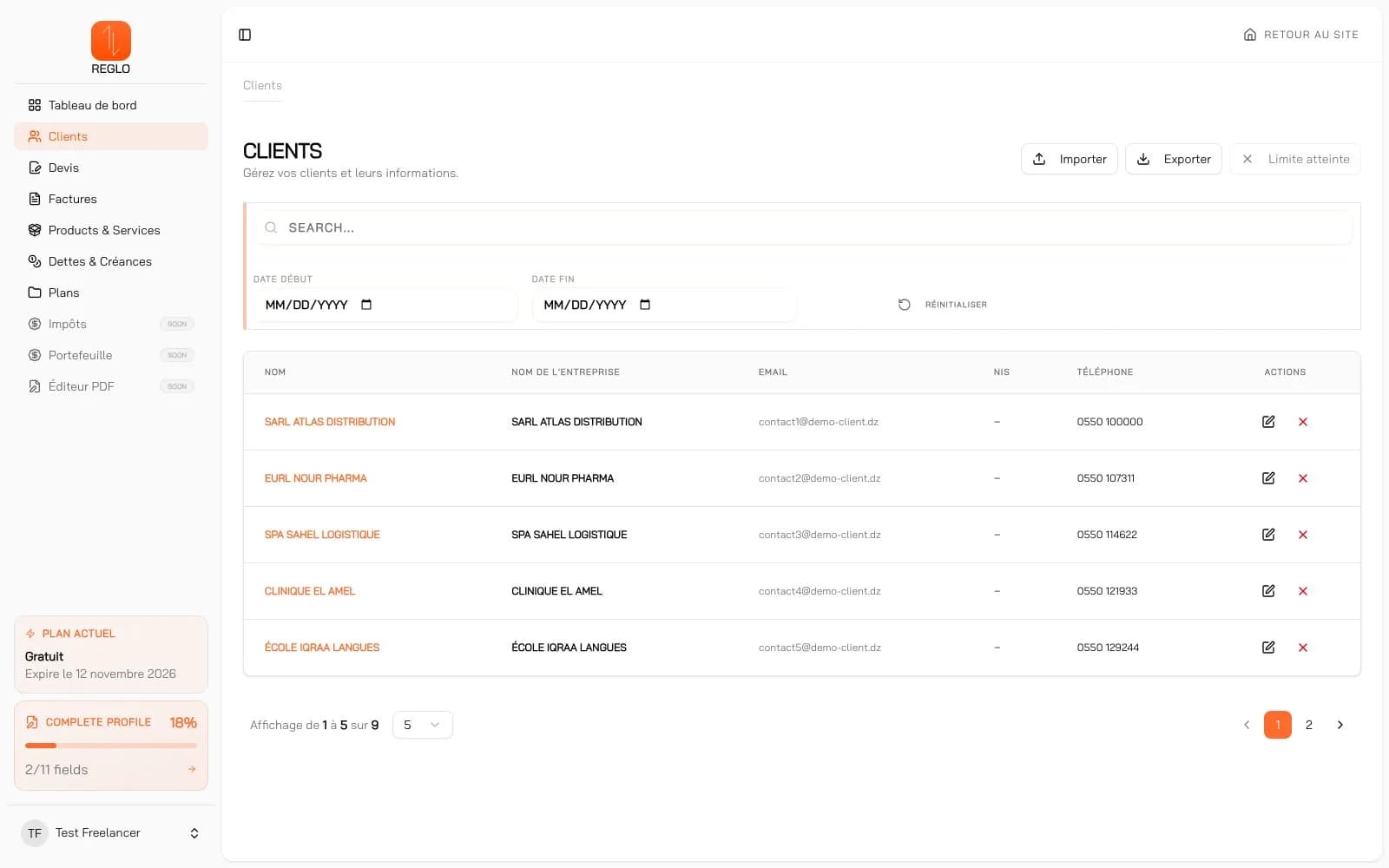
Task: Open calendar picker for Date Fin
Action: (645, 305)
